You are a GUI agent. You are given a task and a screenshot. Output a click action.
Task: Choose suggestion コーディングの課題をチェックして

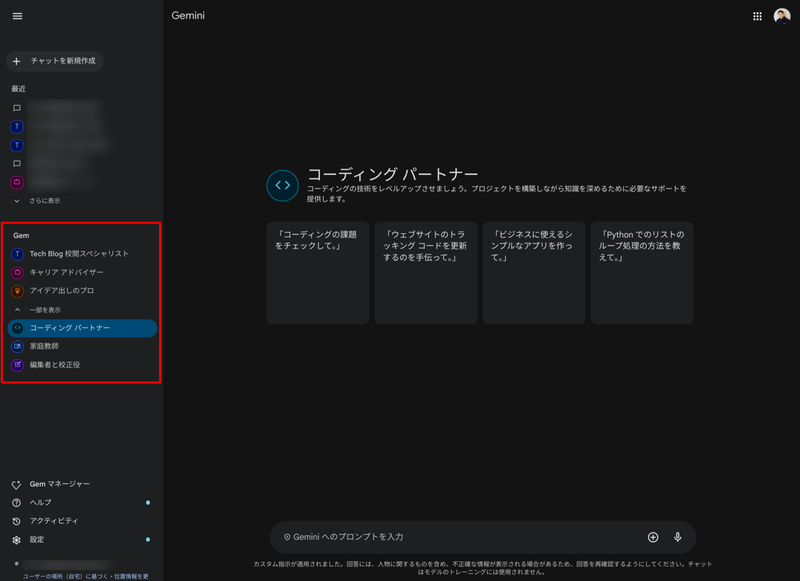[318, 273]
